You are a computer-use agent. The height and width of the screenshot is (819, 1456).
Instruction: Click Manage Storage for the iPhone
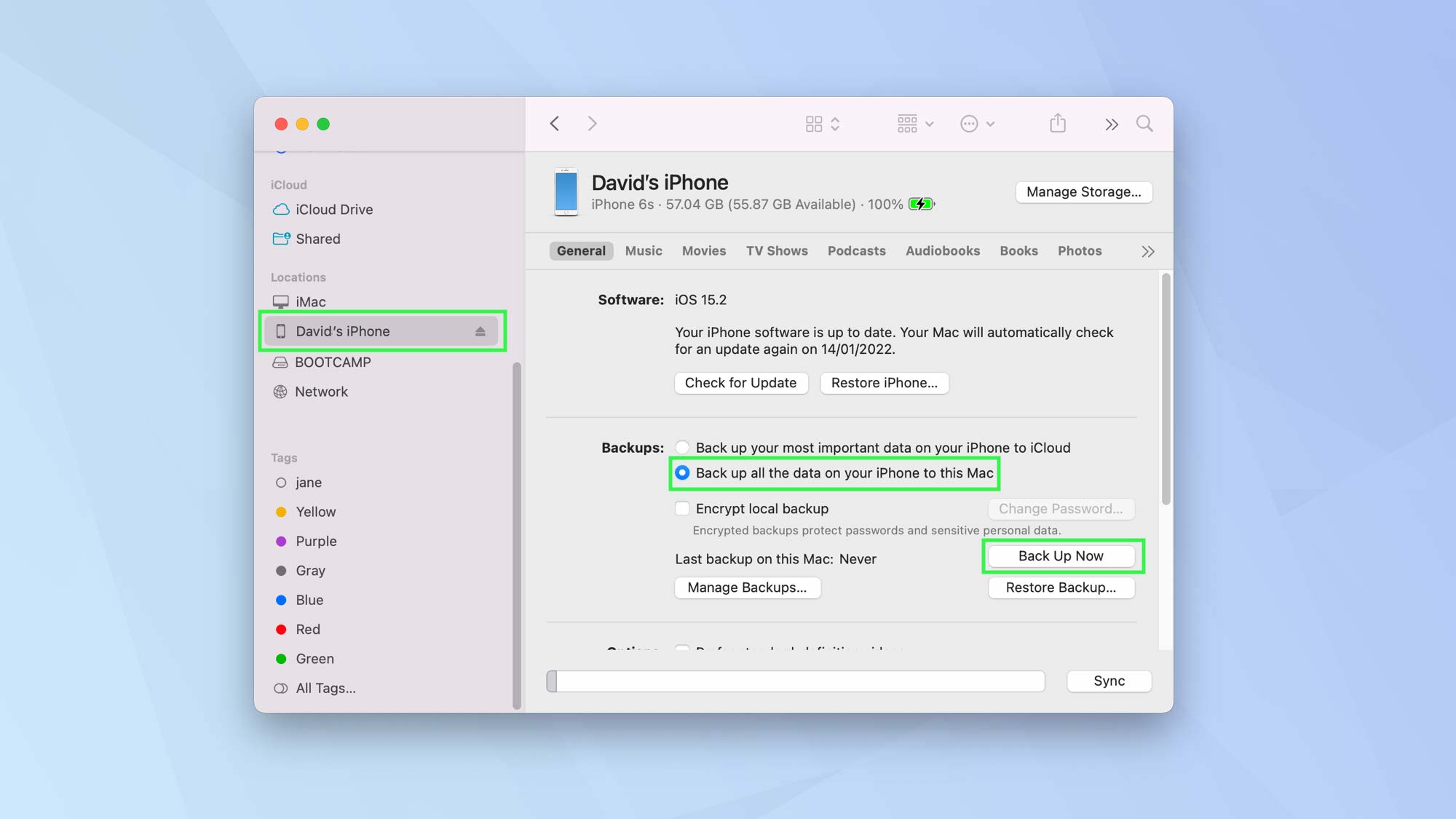pyautogui.click(x=1083, y=191)
